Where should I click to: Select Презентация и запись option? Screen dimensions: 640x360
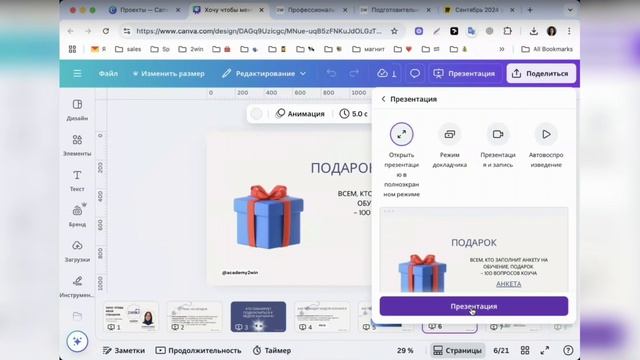pos(498,134)
